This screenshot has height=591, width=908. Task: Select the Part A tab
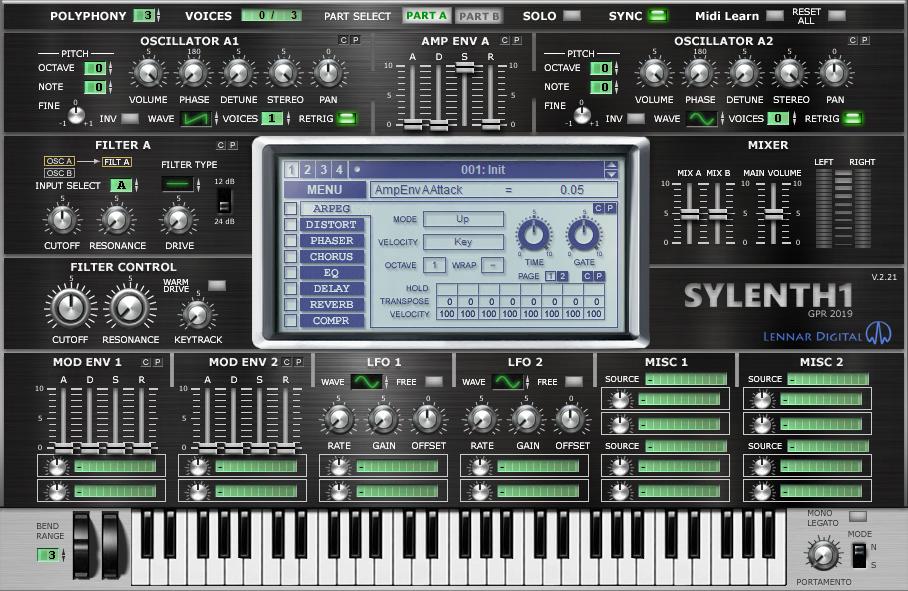pos(427,16)
